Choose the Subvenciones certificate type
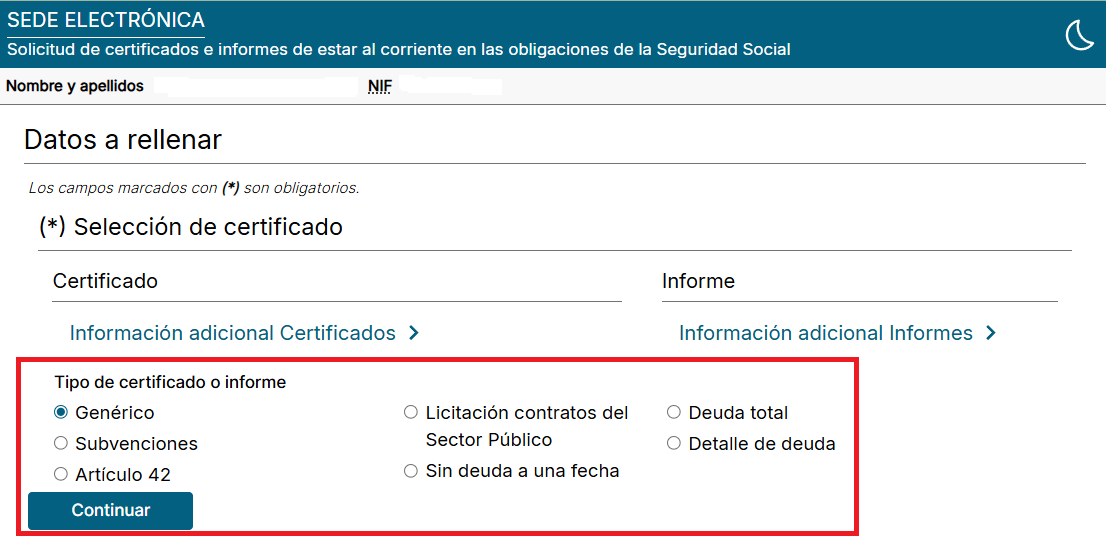 pos(61,444)
